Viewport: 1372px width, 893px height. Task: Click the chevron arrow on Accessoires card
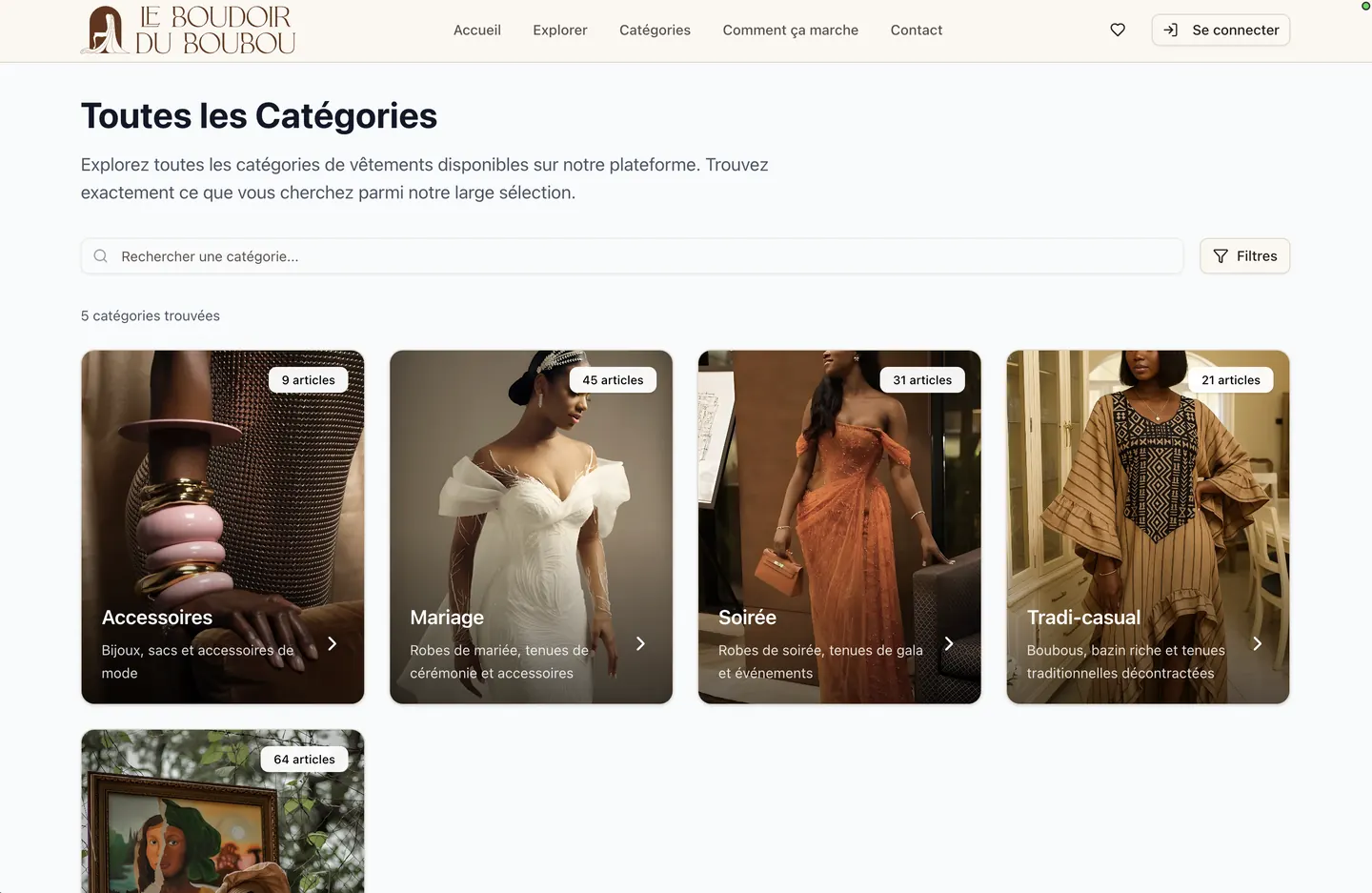coord(332,643)
